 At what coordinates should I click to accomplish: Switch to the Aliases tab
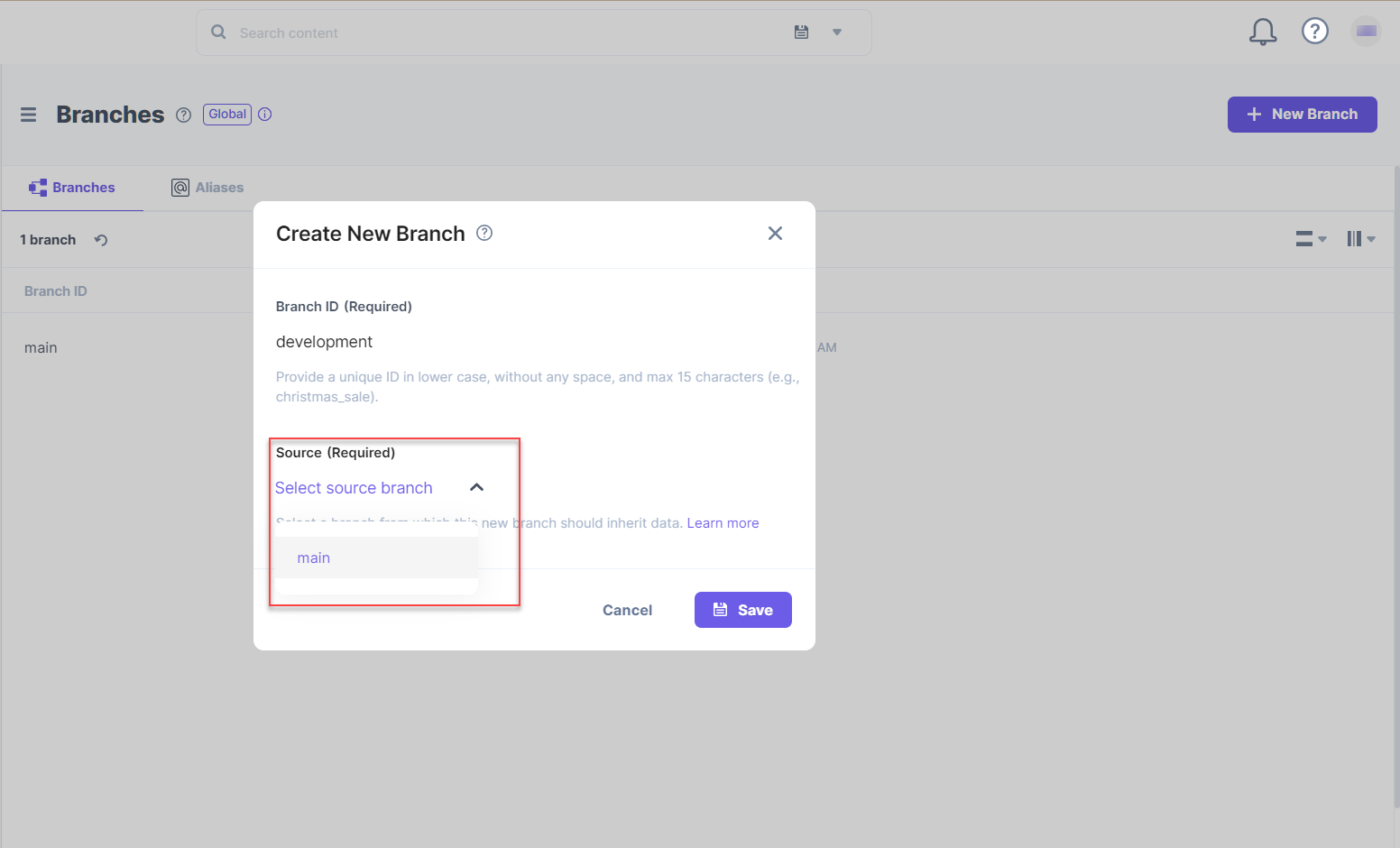pyautogui.click(x=207, y=188)
